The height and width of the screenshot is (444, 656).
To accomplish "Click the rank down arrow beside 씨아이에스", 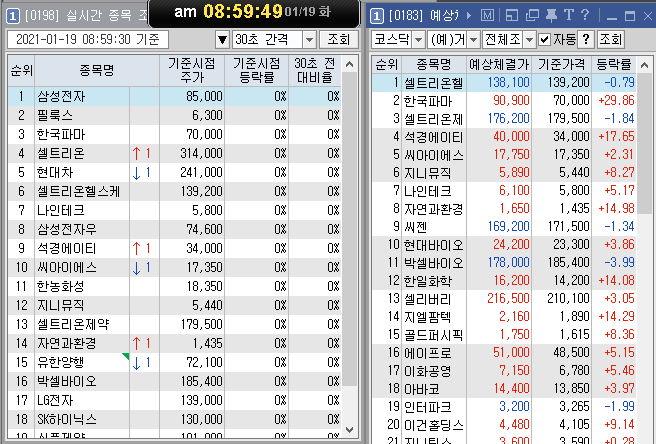I will tap(136, 268).
